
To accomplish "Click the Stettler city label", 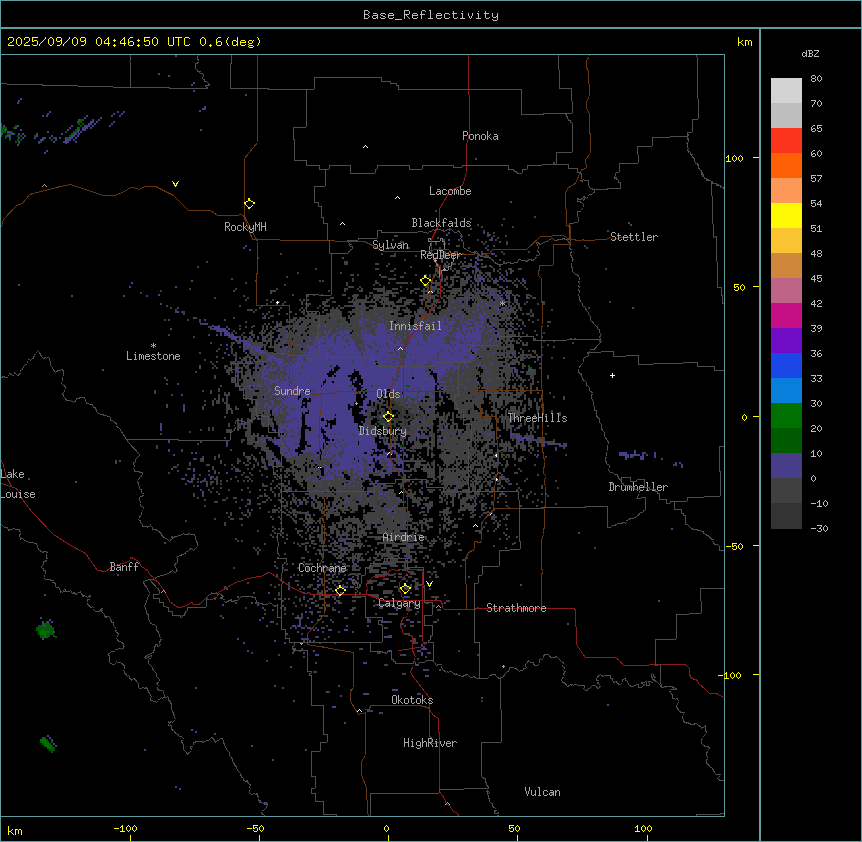I will click(x=634, y=237).
